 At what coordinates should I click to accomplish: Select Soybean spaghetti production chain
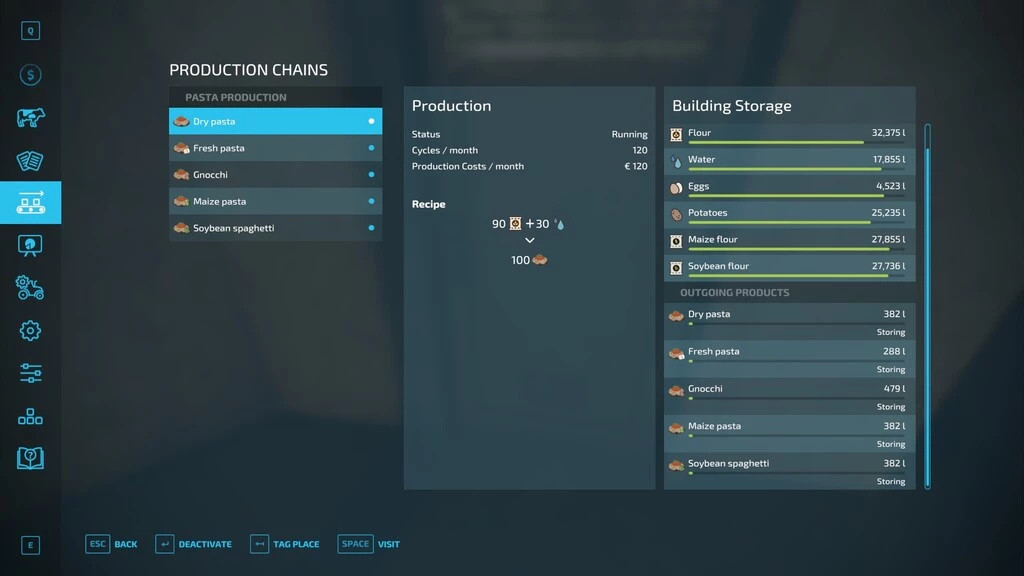[276, 228]
